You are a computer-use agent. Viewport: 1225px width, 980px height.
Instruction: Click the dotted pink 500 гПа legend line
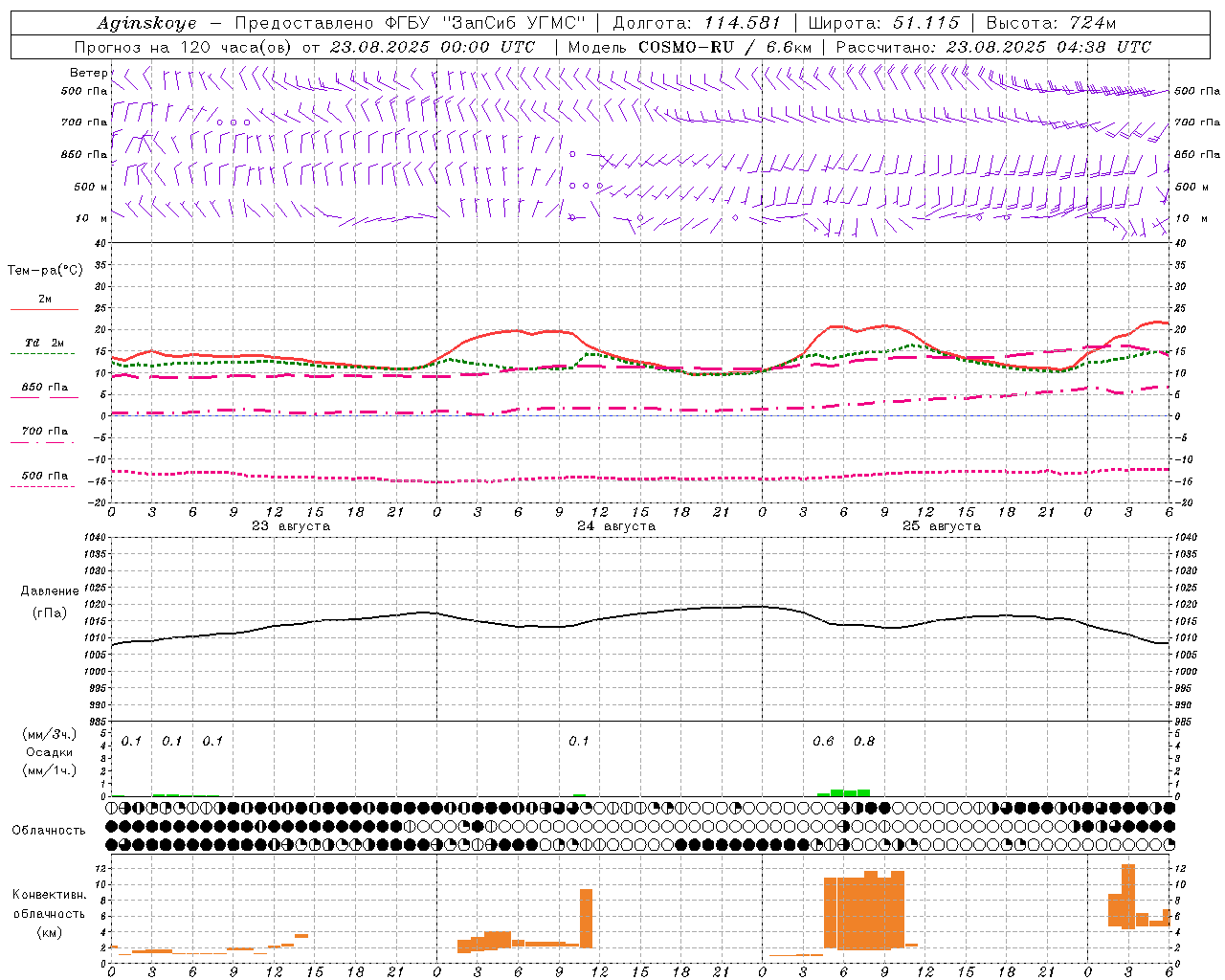[42, 486]
